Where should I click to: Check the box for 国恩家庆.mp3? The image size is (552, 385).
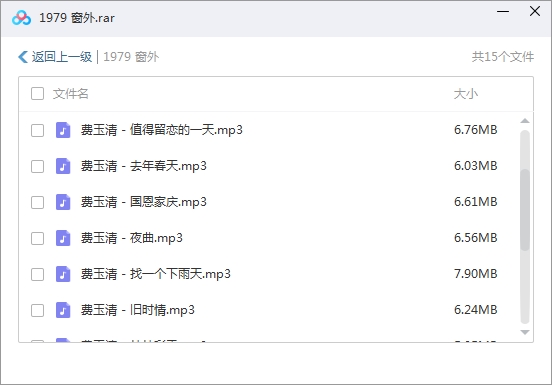37,202
